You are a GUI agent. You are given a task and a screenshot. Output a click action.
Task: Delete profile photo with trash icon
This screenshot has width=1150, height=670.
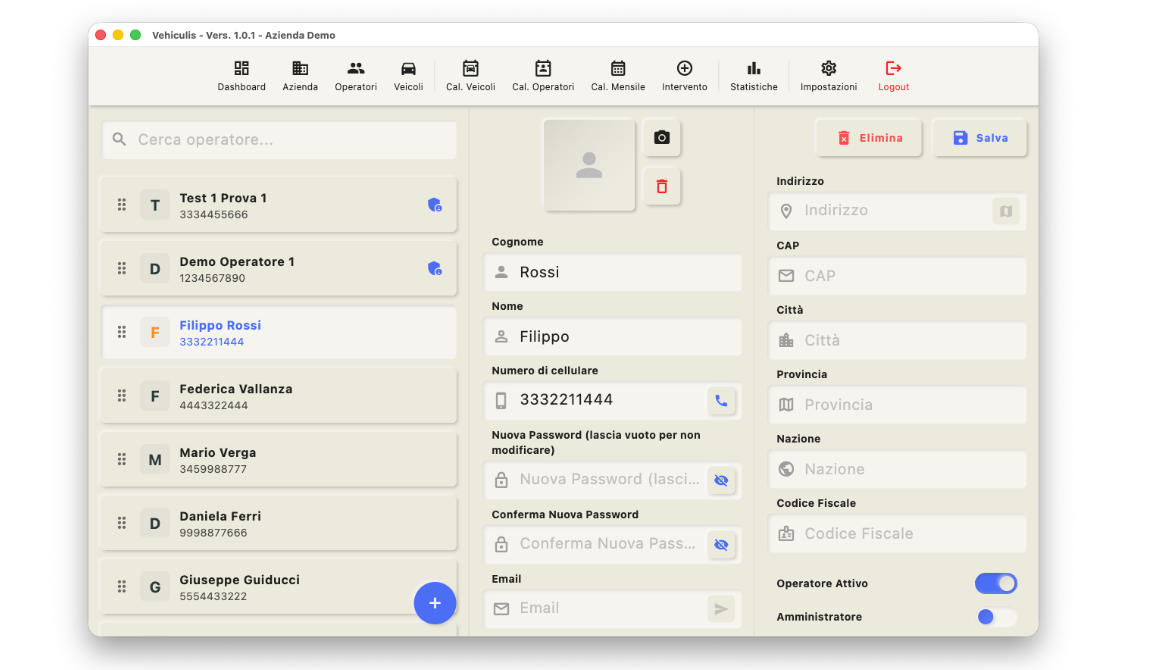tap(661, 186)
